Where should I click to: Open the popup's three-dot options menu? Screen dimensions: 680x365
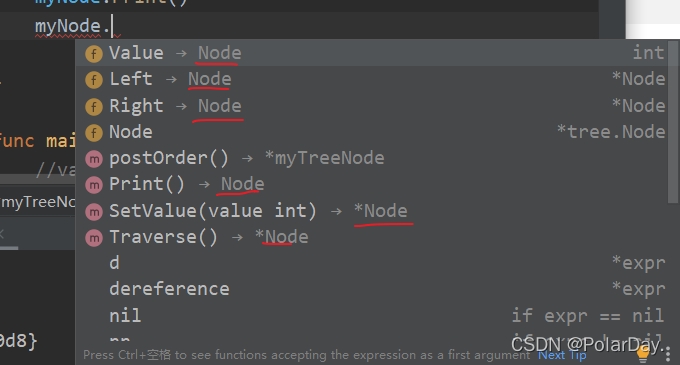pos(667,354)
